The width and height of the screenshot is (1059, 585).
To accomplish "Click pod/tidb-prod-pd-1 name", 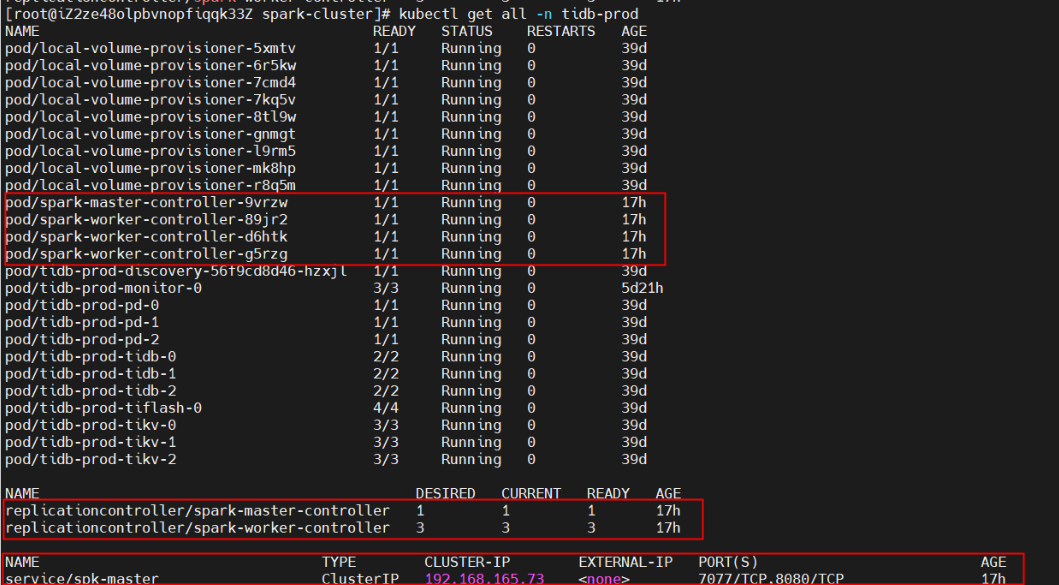I will (x=82, y=323).
